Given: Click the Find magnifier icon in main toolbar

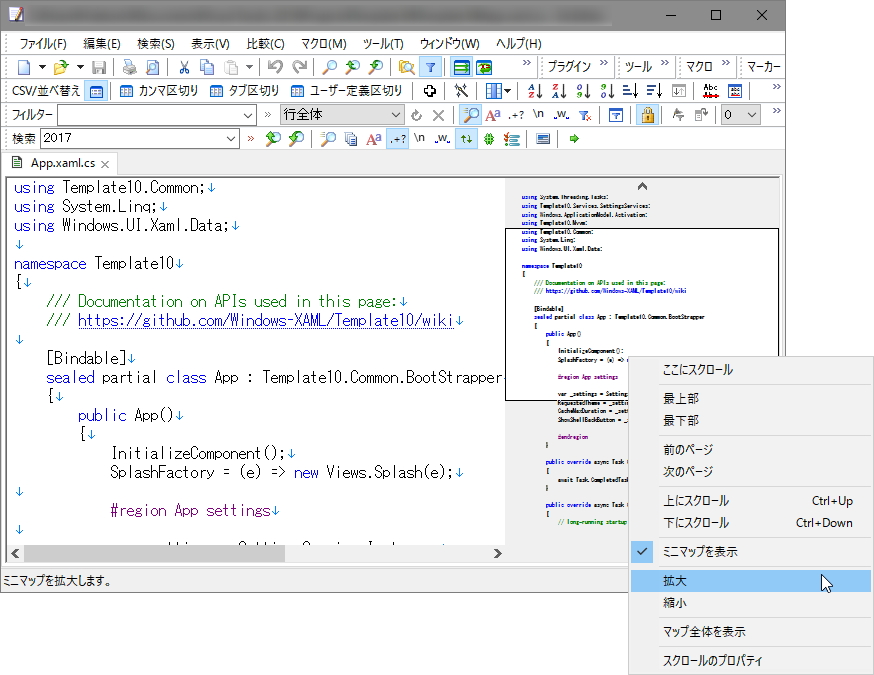Looking at the screenshot, I should [x=329, y=67].
